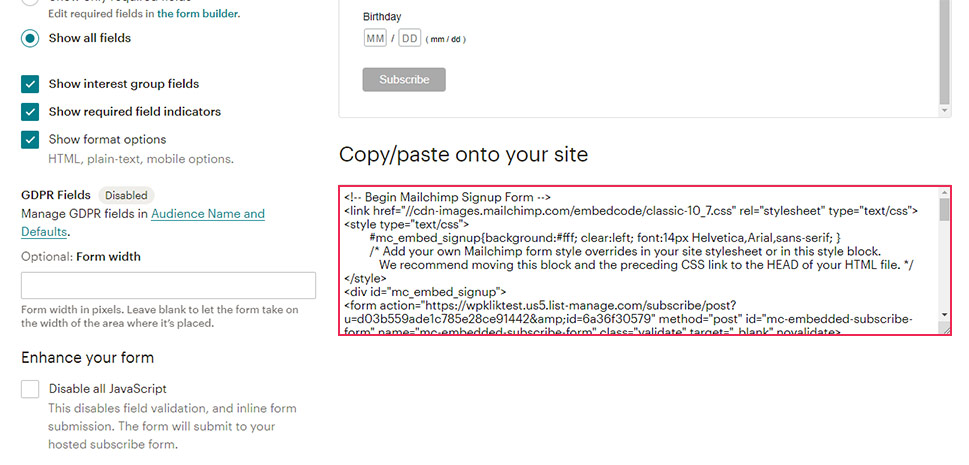This screenshot has width=969, height=465.
Task: Select the Show all fields radio button
Action: click(30, 38)
